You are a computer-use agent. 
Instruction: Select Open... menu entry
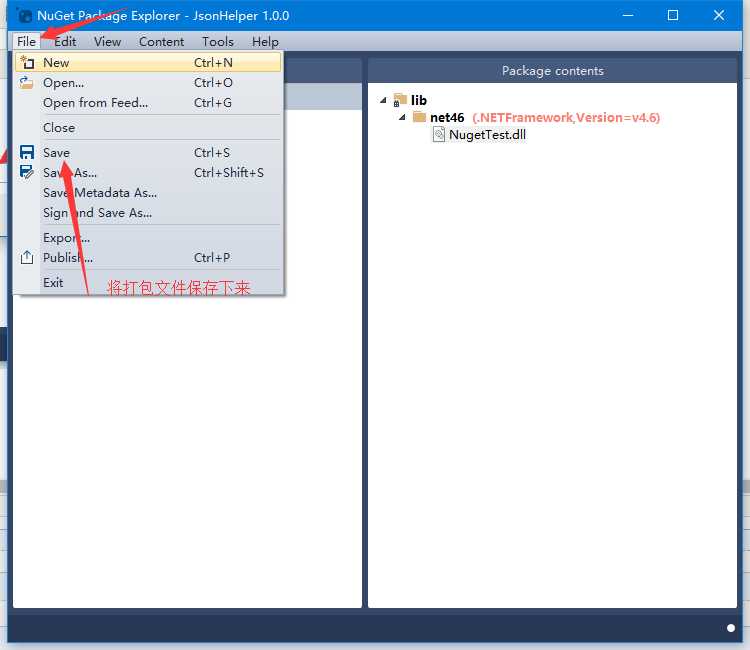(x=148, y=83)
